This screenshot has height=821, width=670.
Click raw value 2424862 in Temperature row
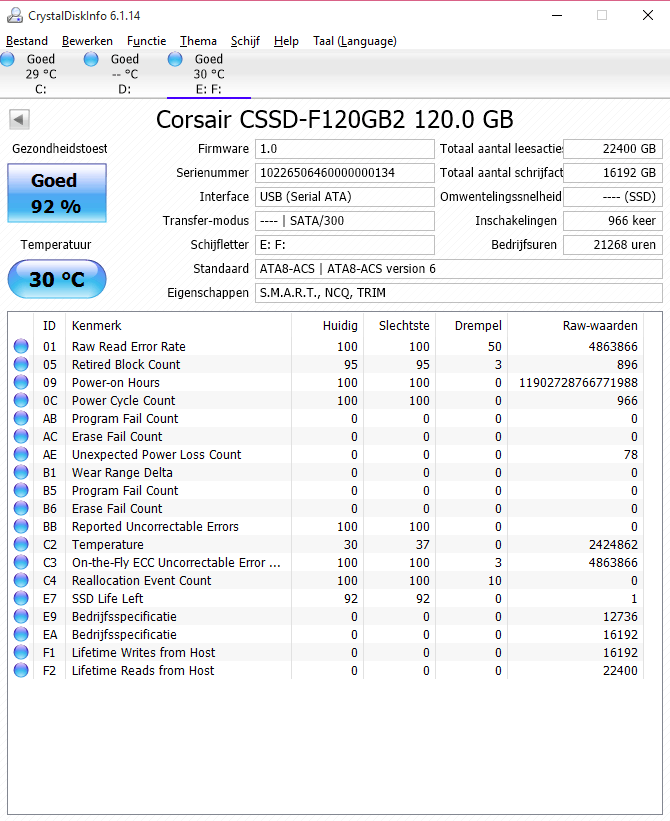613,545
